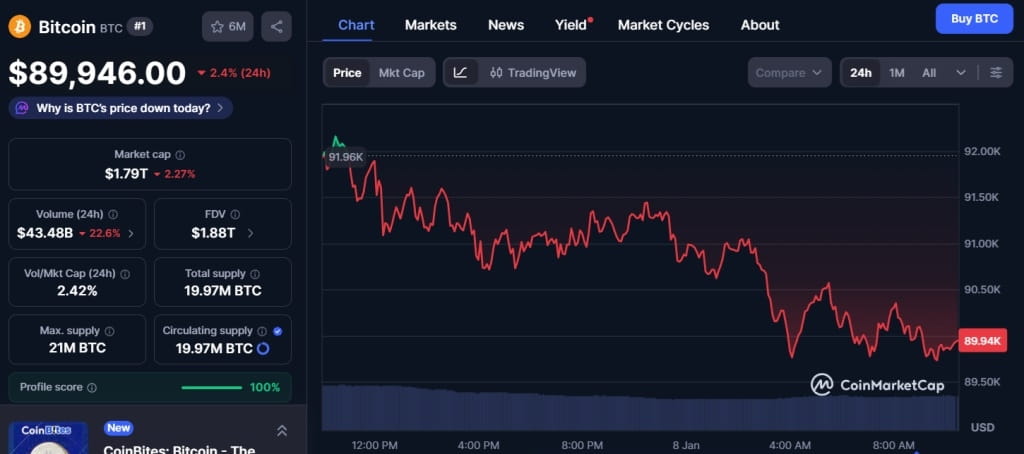
Task: Click the Bitcoin logo icon
Action: [20, 27]
